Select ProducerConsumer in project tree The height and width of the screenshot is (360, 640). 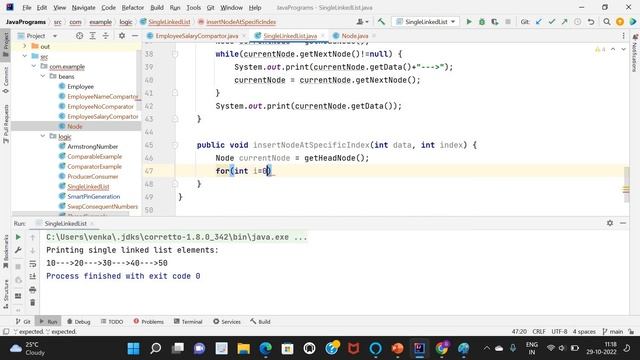(92, 176)
